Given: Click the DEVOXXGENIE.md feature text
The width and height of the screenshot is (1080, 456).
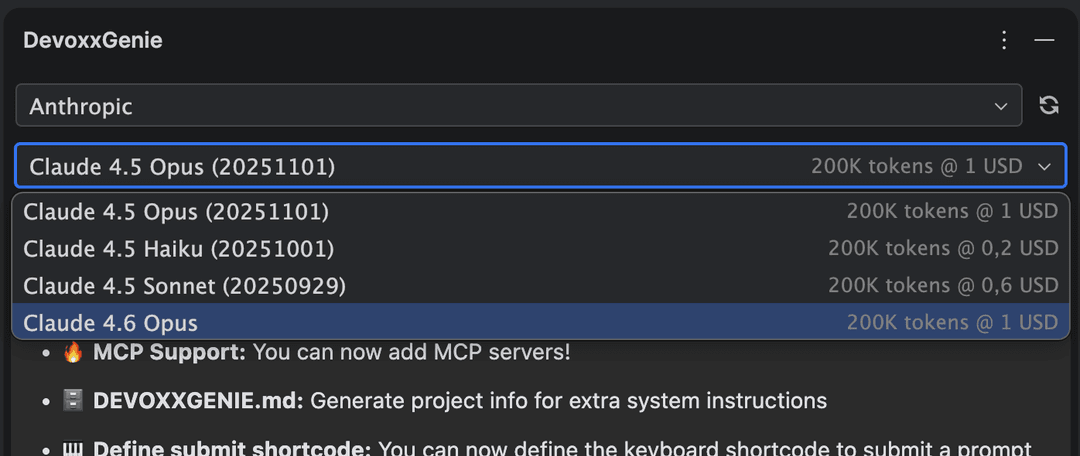Looking at the screenshot, I should [459, 401].
